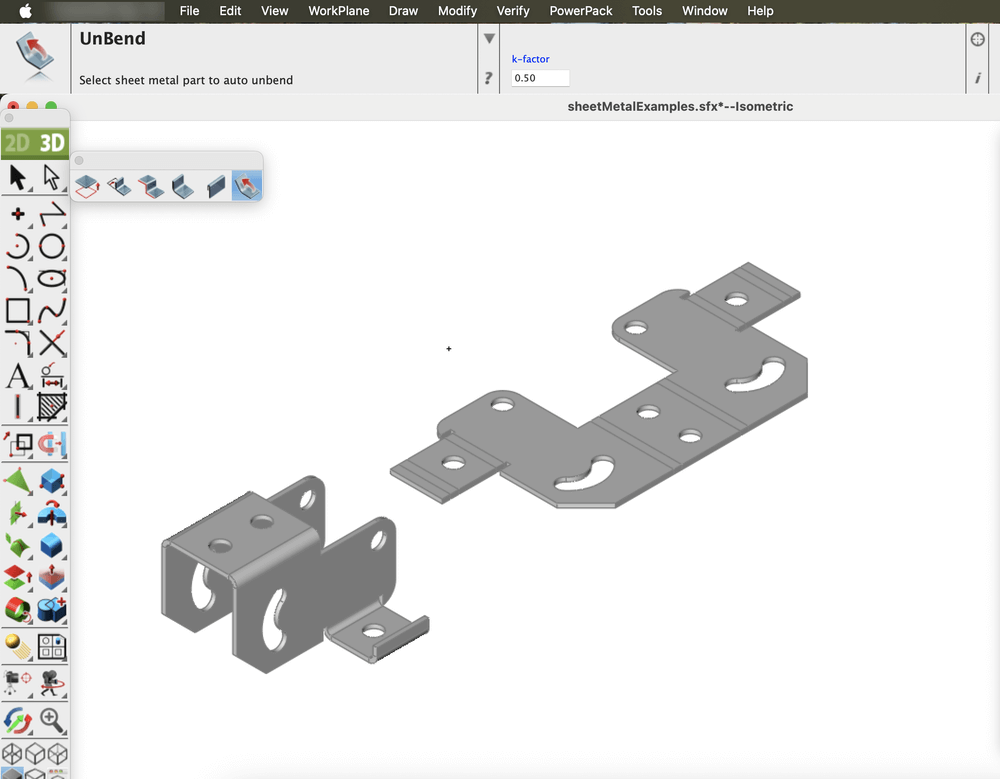
Task: Open the WorkPlane menu
Action: (338, 11)
